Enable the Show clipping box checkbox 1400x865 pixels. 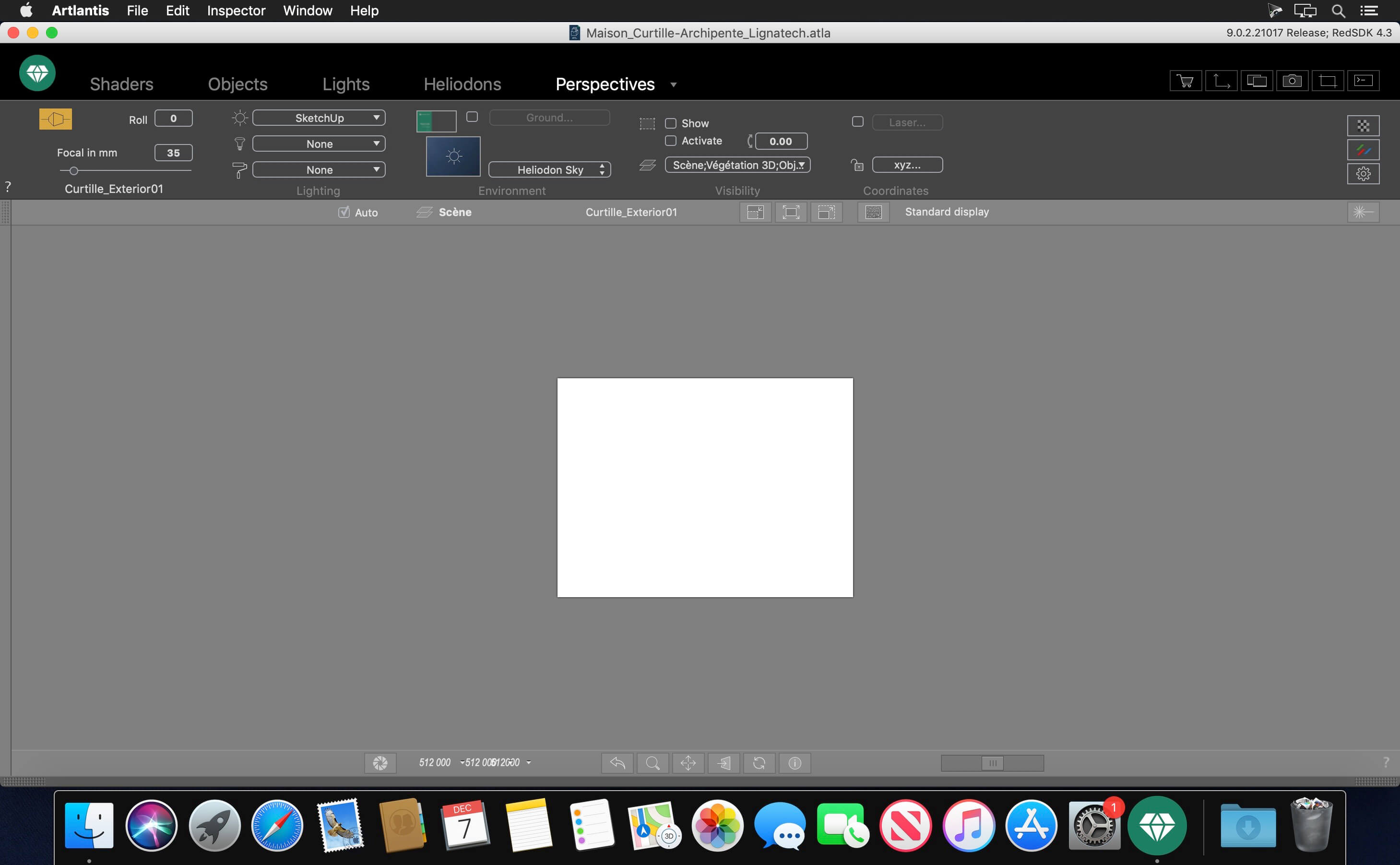671,123
